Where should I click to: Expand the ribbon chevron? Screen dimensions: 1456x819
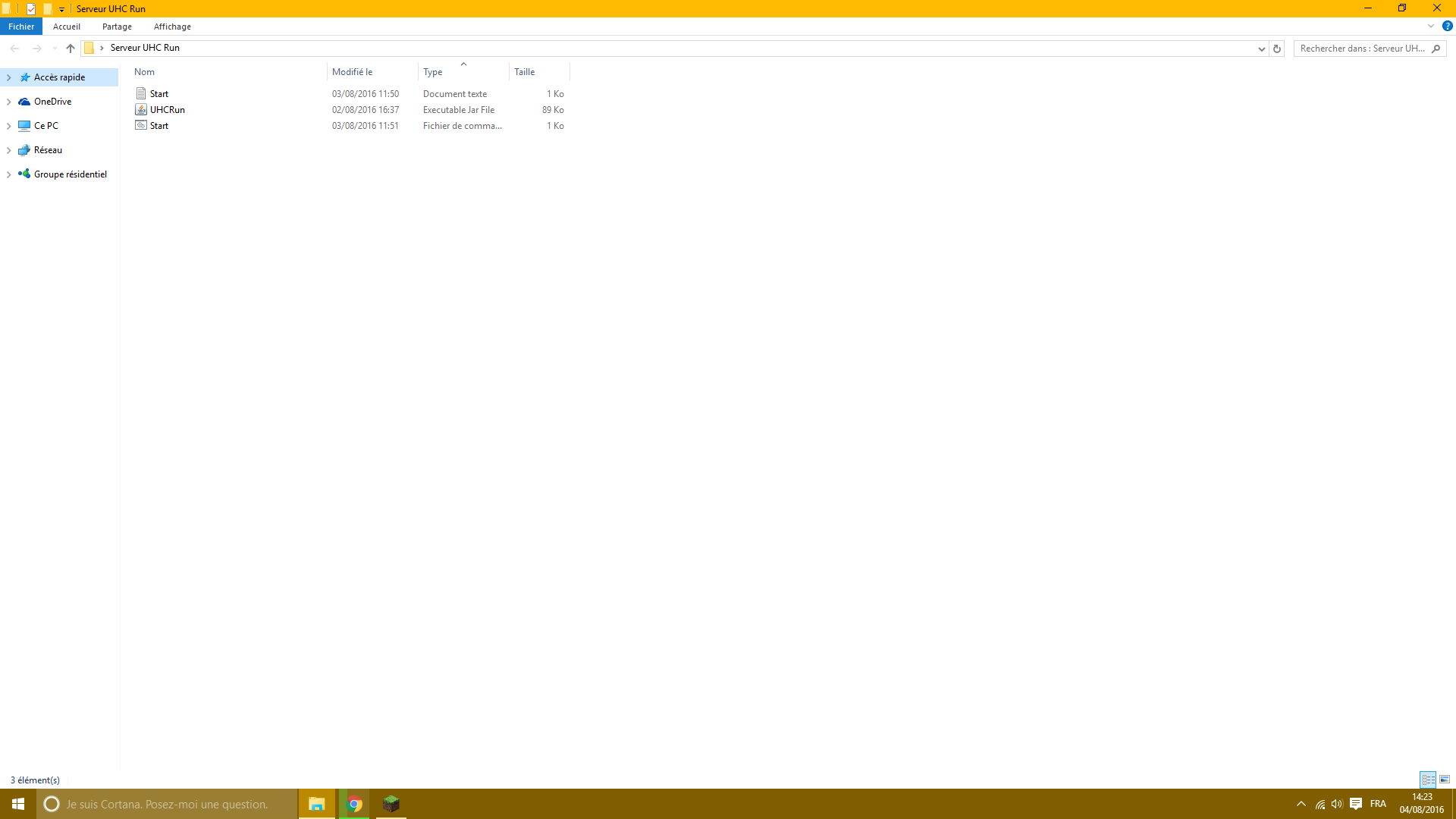pos(1431,26)
